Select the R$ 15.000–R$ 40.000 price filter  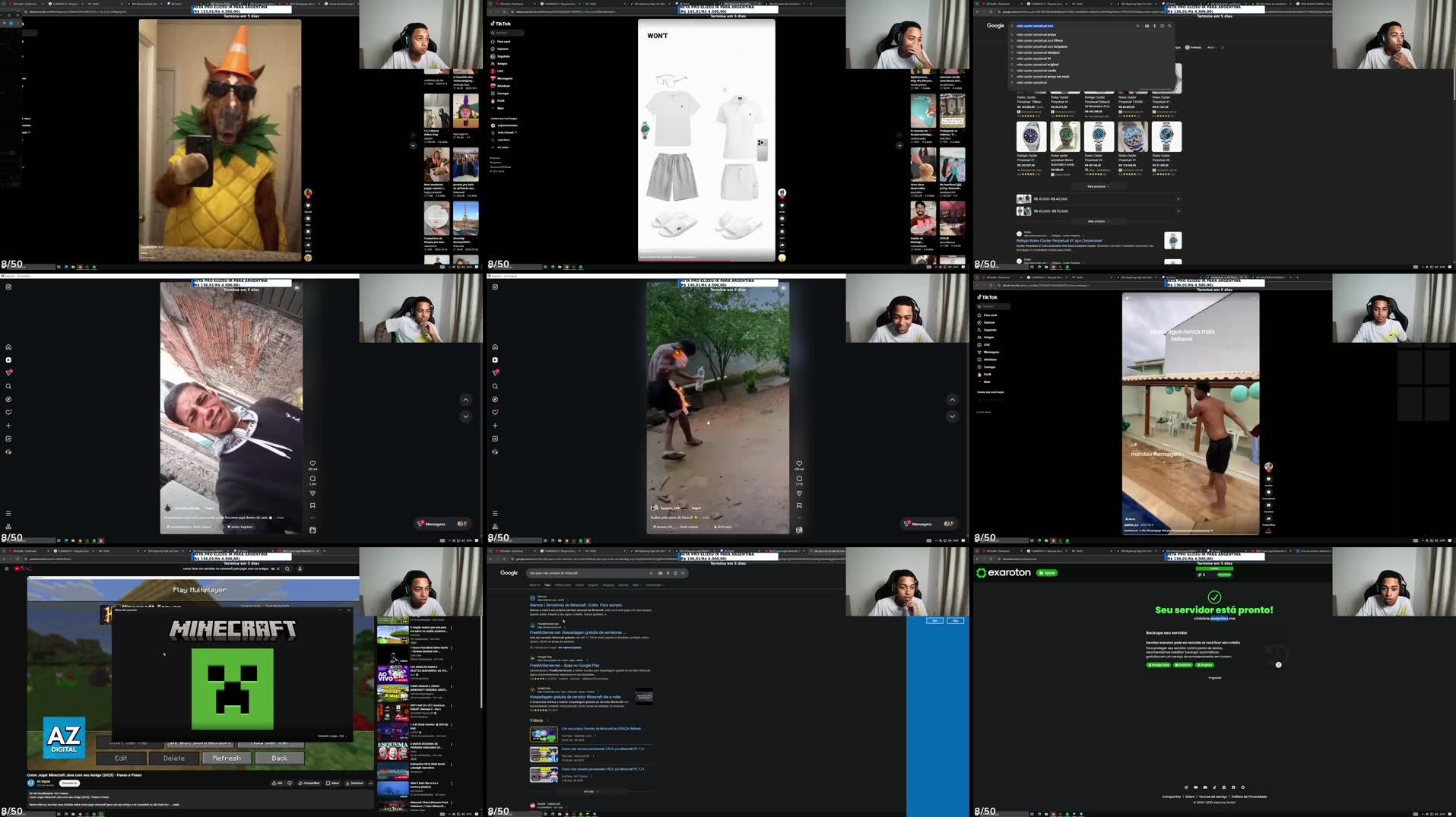point(1051,198)
